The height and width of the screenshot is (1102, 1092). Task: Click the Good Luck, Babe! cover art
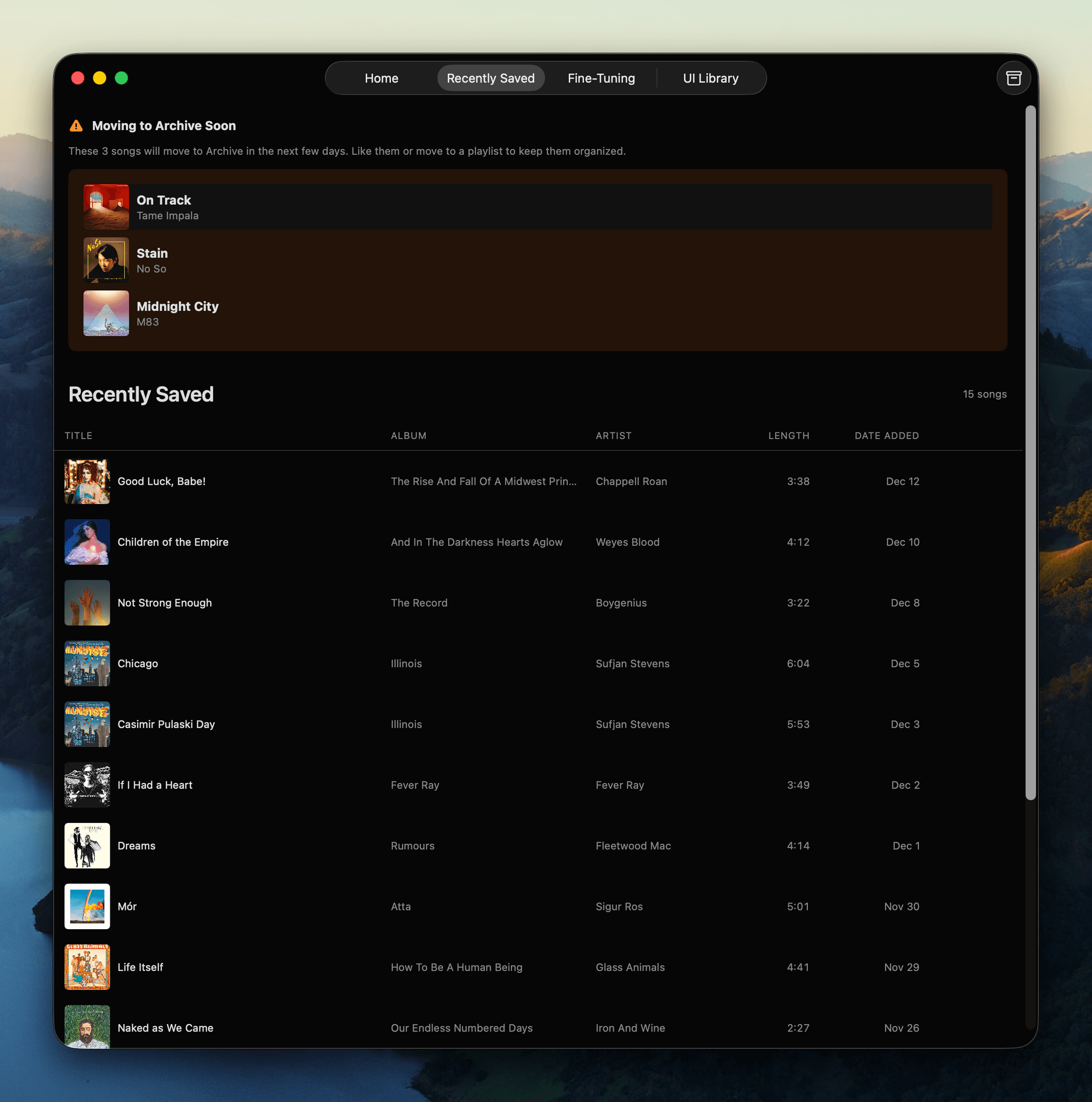click(87, 481)
